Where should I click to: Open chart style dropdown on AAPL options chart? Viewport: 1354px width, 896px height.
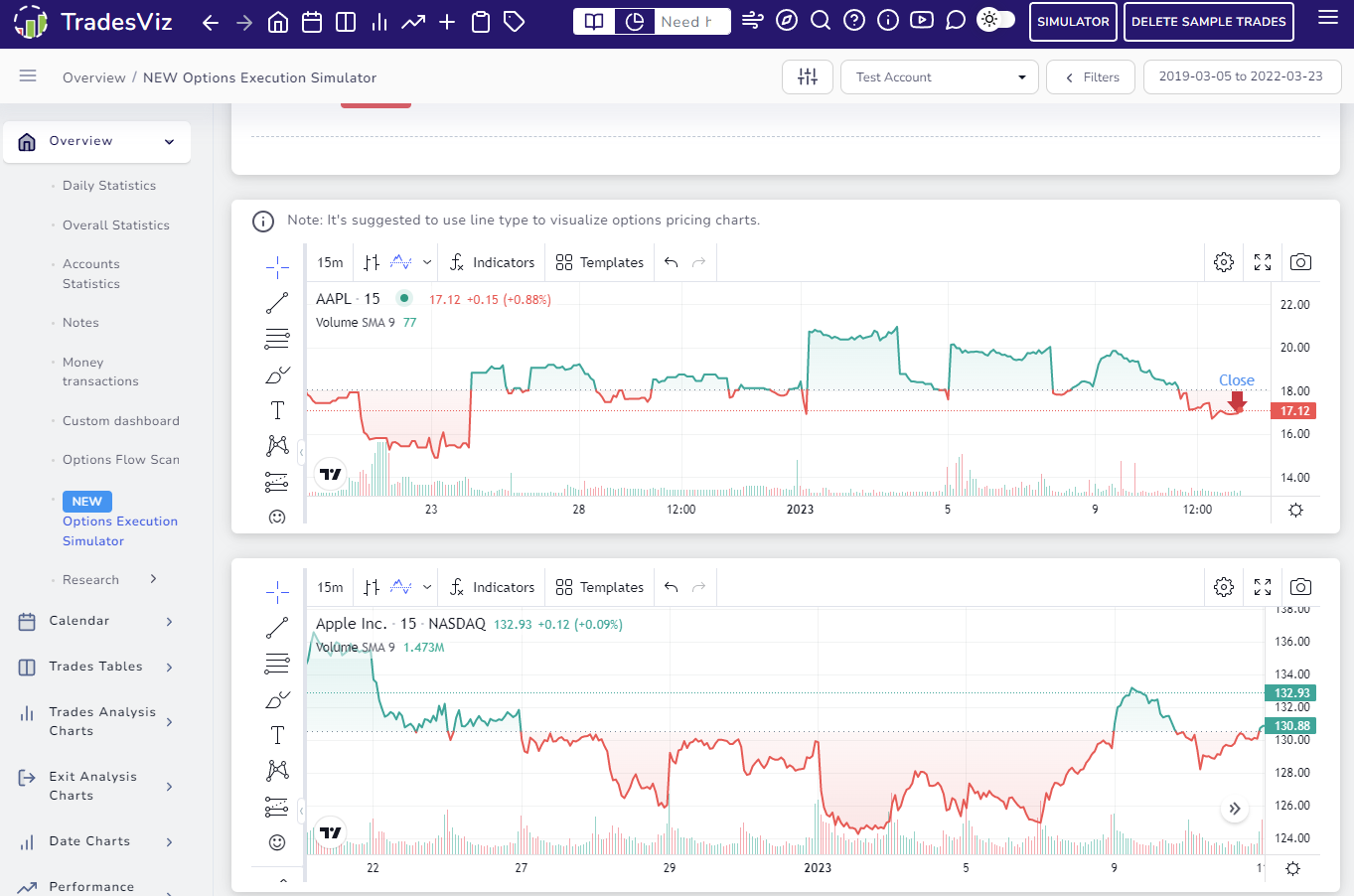tap(426, 262)
